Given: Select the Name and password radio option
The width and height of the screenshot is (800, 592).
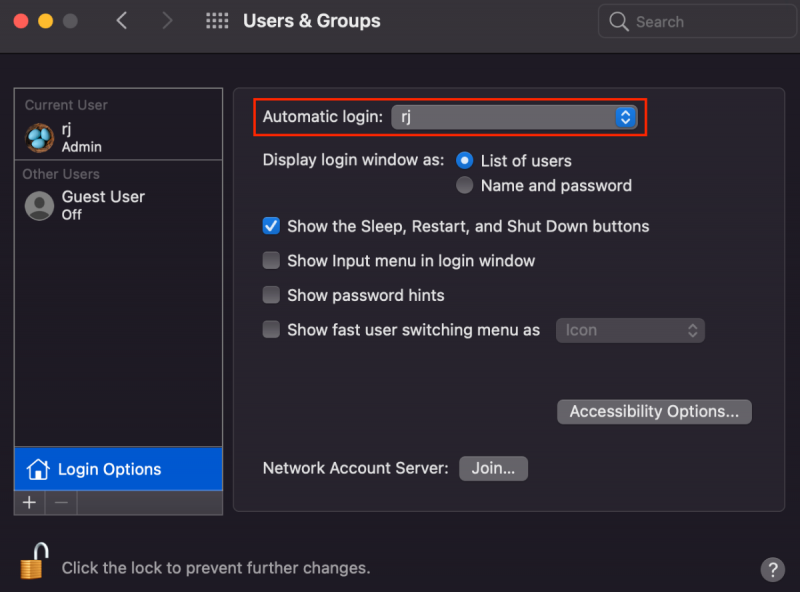Looking at the screenshot, I should pyautogui.click(x=464, y=185).
